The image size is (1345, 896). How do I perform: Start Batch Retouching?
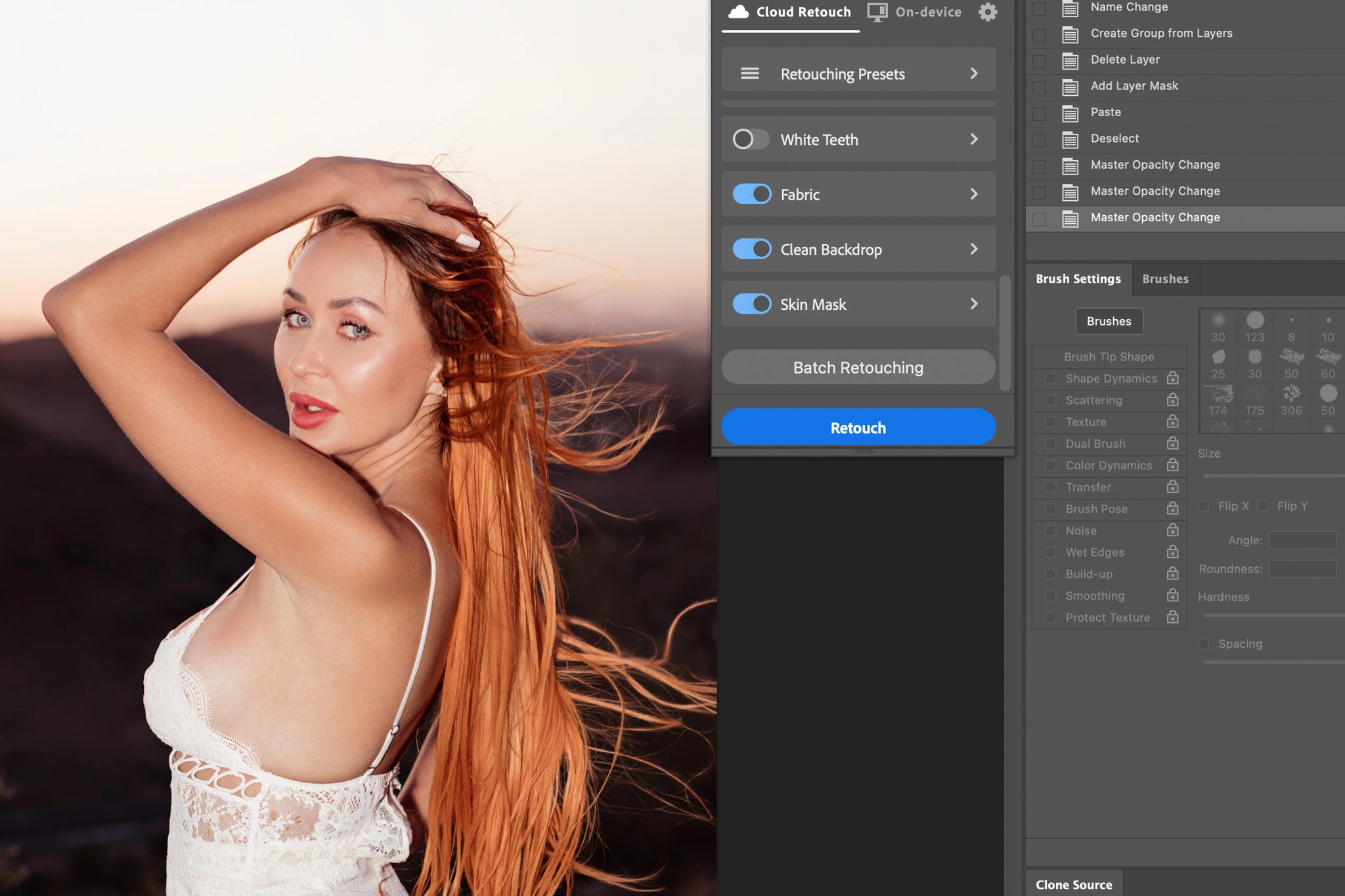(x=858, y=367)
